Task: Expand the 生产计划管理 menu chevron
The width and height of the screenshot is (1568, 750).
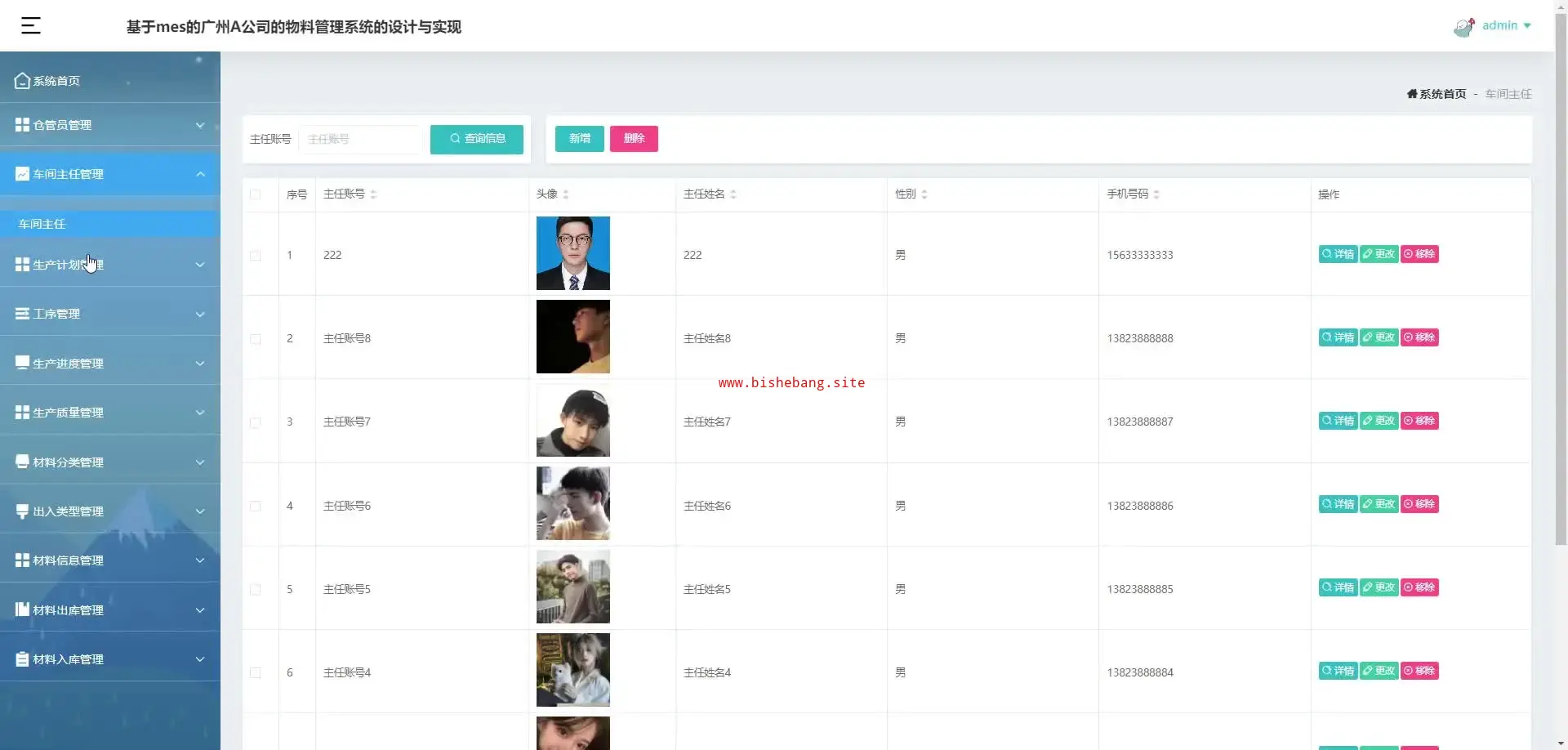Action: [200, 265]
